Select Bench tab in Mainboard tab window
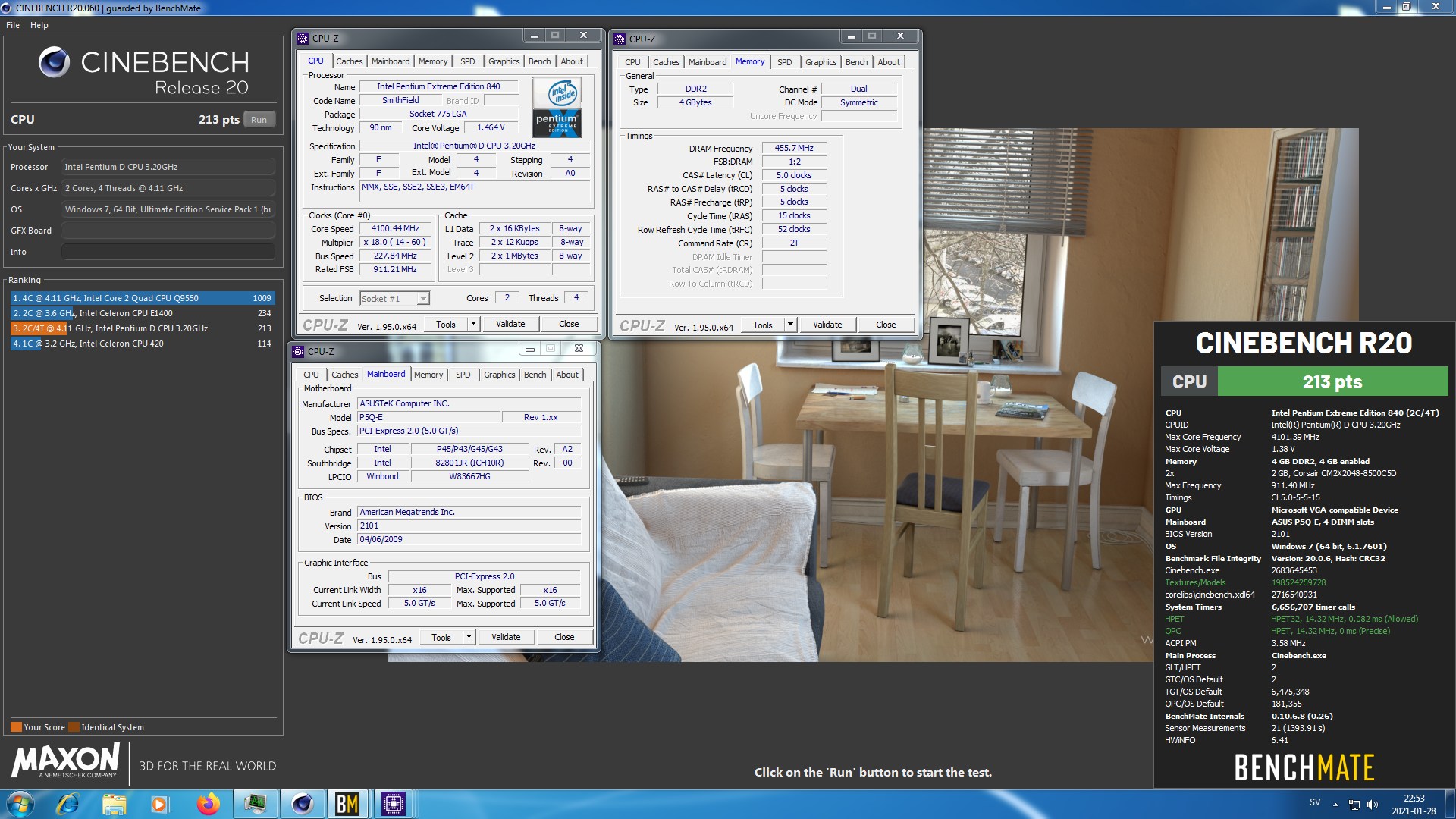1456x819 pixels. [535, 375]
